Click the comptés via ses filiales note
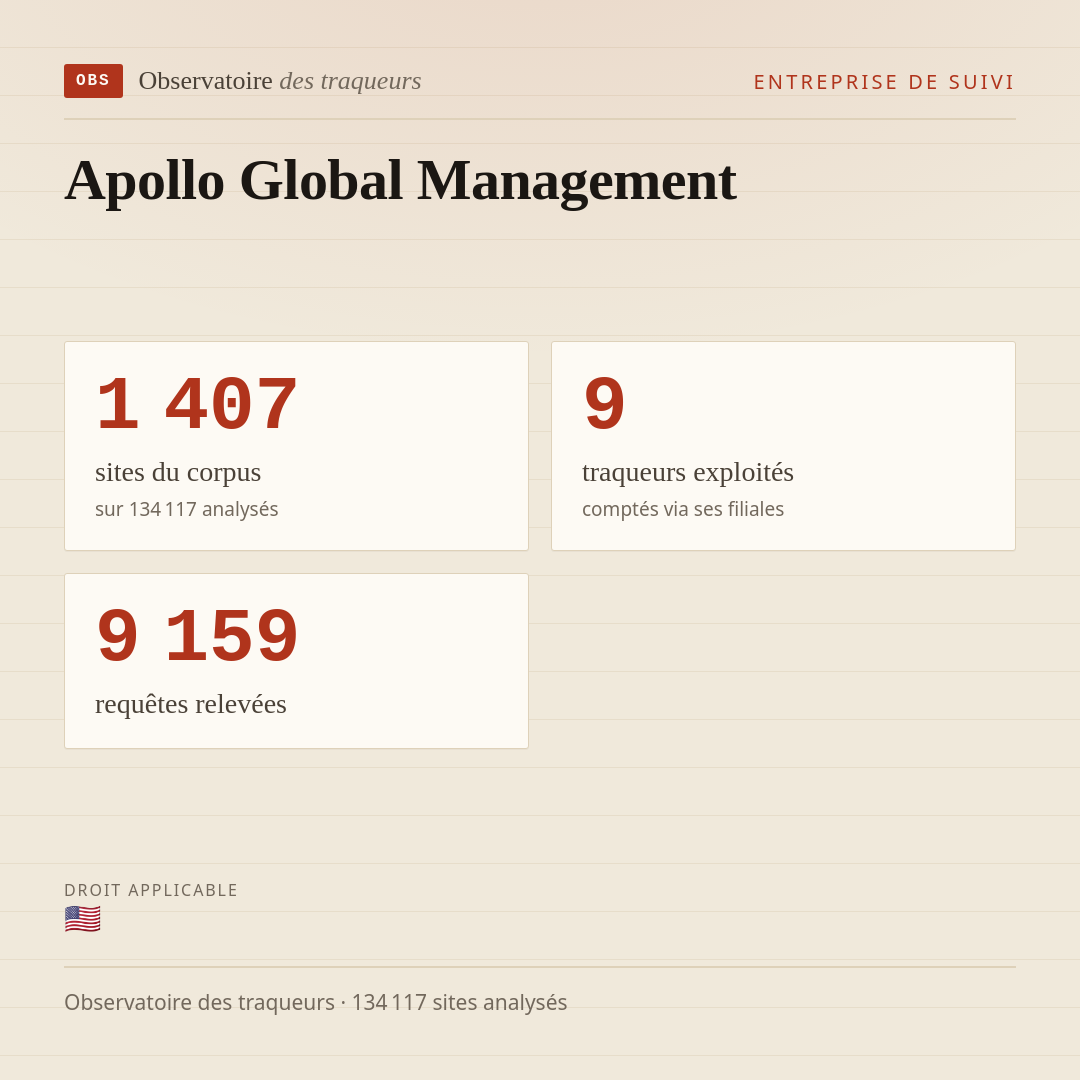Viewport: 1080px width, 1080px height. (683, 509)
